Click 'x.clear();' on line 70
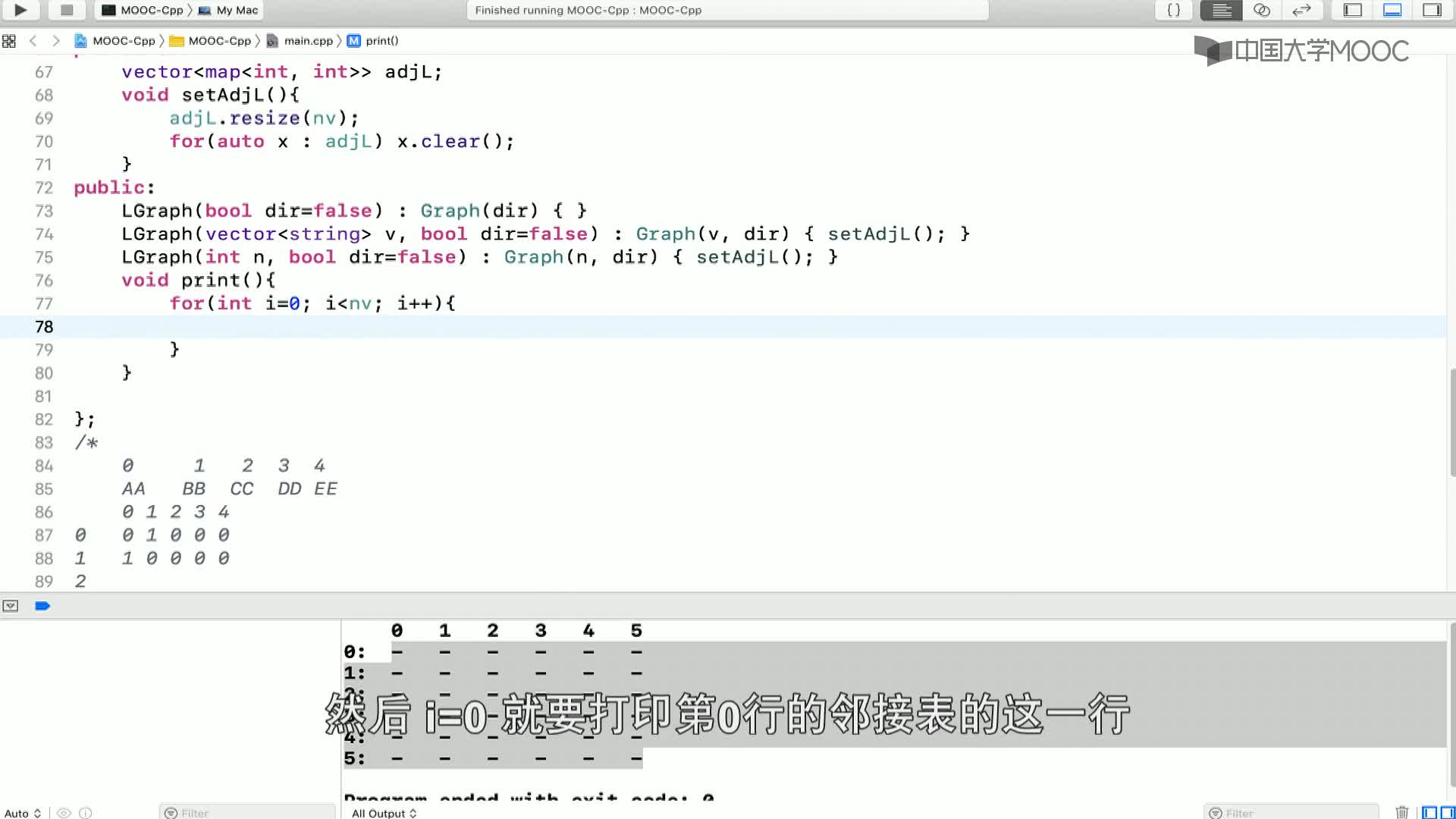1456x819 pixels. [x=456, y=142]
